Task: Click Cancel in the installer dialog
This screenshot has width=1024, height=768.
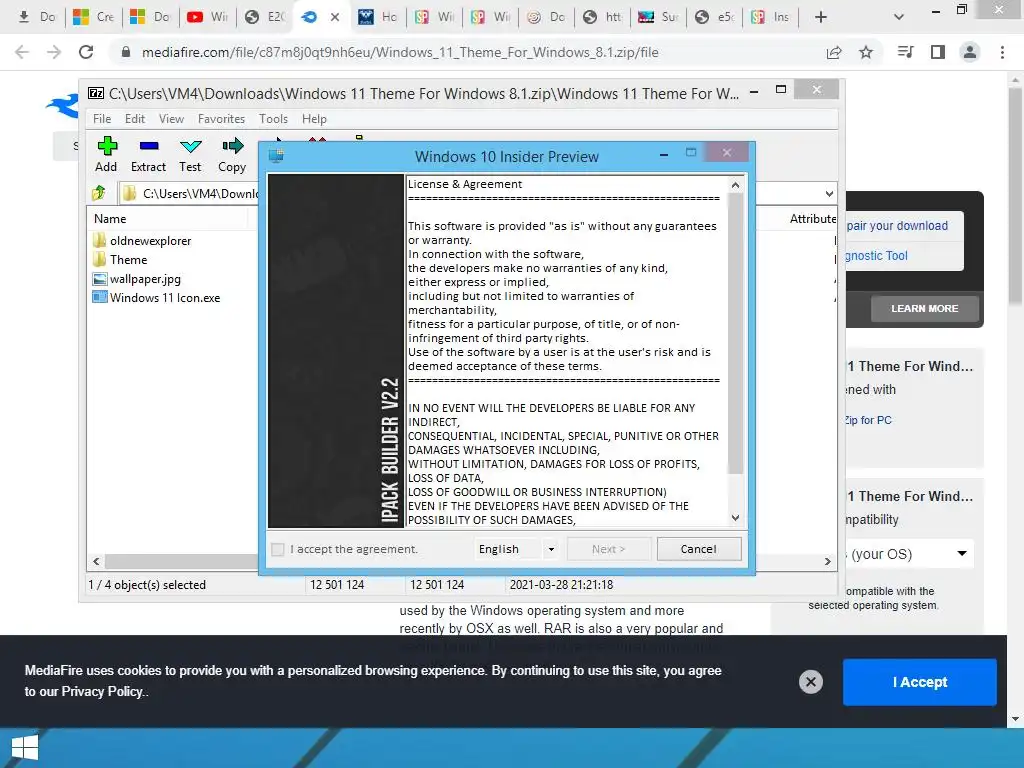Action: [699, 549]
